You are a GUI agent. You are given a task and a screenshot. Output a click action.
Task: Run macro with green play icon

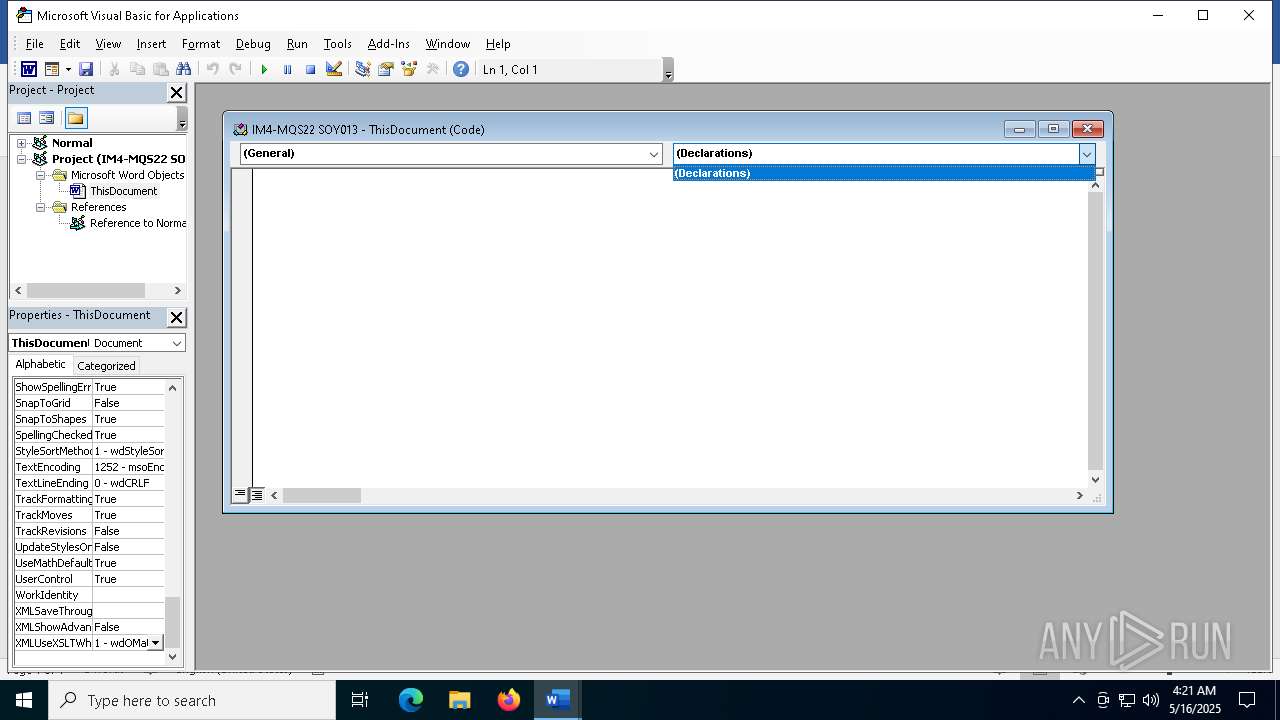[x=264, y=69]
